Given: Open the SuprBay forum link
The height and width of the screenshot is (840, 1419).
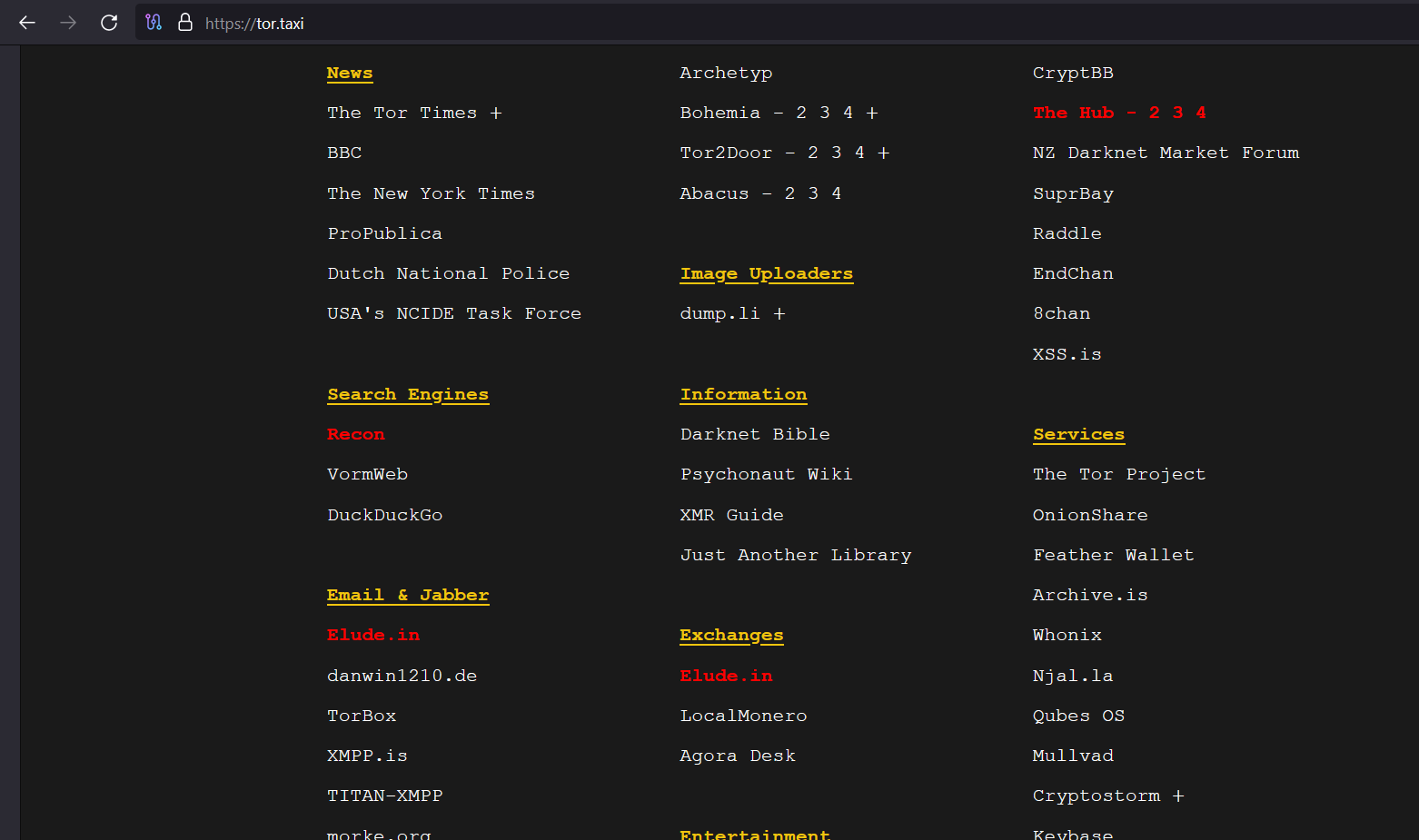Looking at the screenshot, I should tap(1073, 193).
